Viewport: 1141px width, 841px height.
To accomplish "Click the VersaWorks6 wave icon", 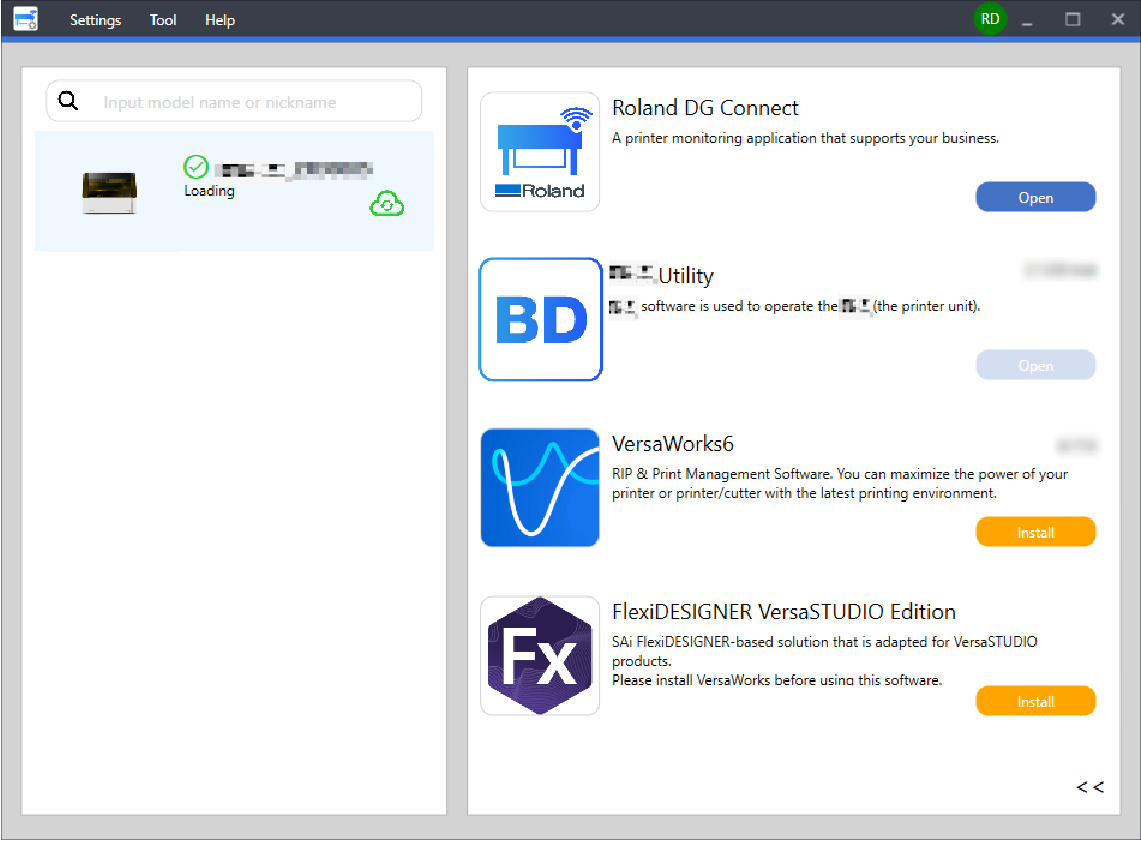I will 540,487.
